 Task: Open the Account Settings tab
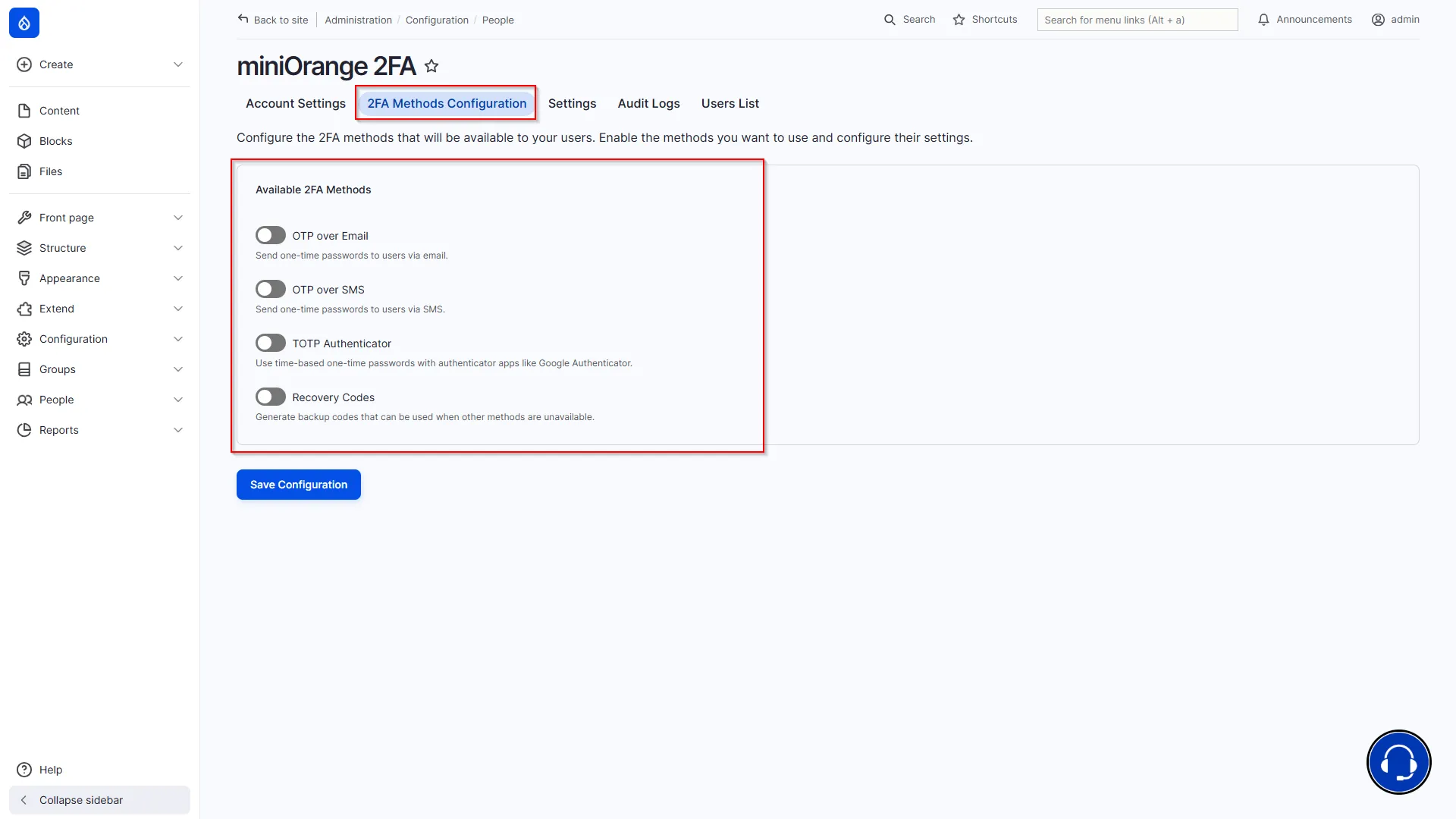[x=296, y=103]
